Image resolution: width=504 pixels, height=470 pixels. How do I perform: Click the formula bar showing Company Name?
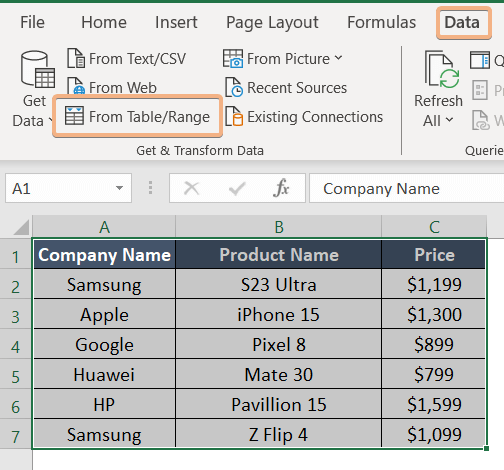(407, 188)
